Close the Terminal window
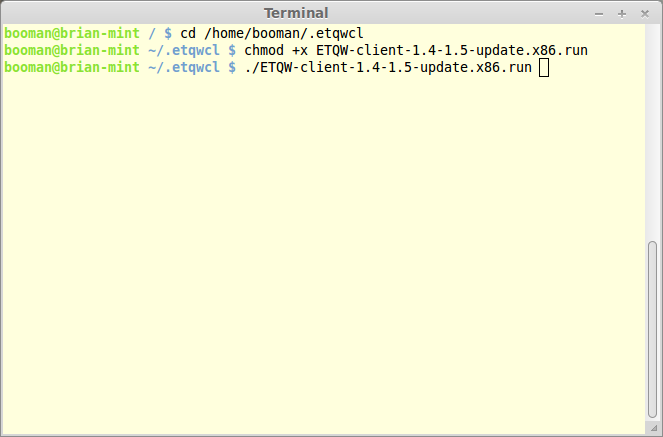Screen dimensions: 663x437 (x=644, y=14)
